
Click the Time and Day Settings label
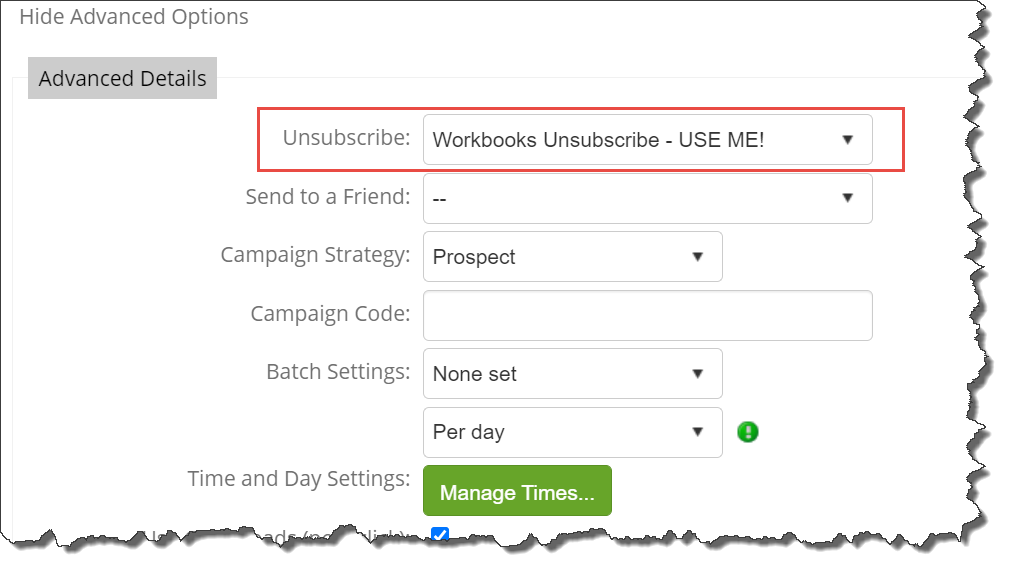(299, 479)
